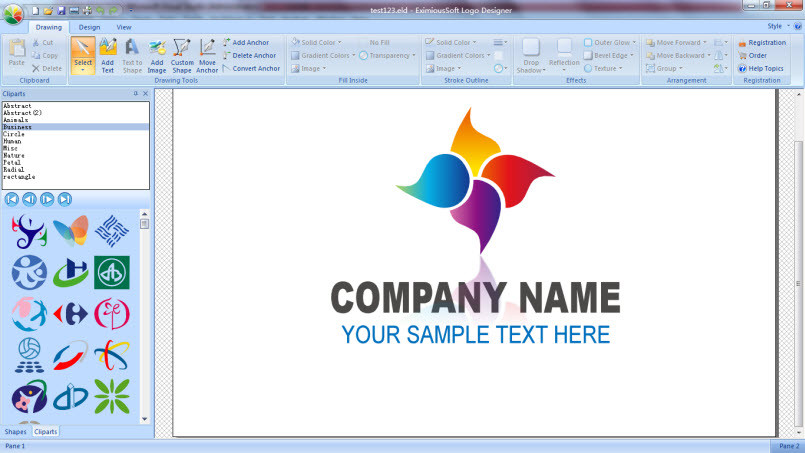Screen dimensions: 805x453
Task: Pick the butterfly clipart thumbnail
Action: [70, 231]
